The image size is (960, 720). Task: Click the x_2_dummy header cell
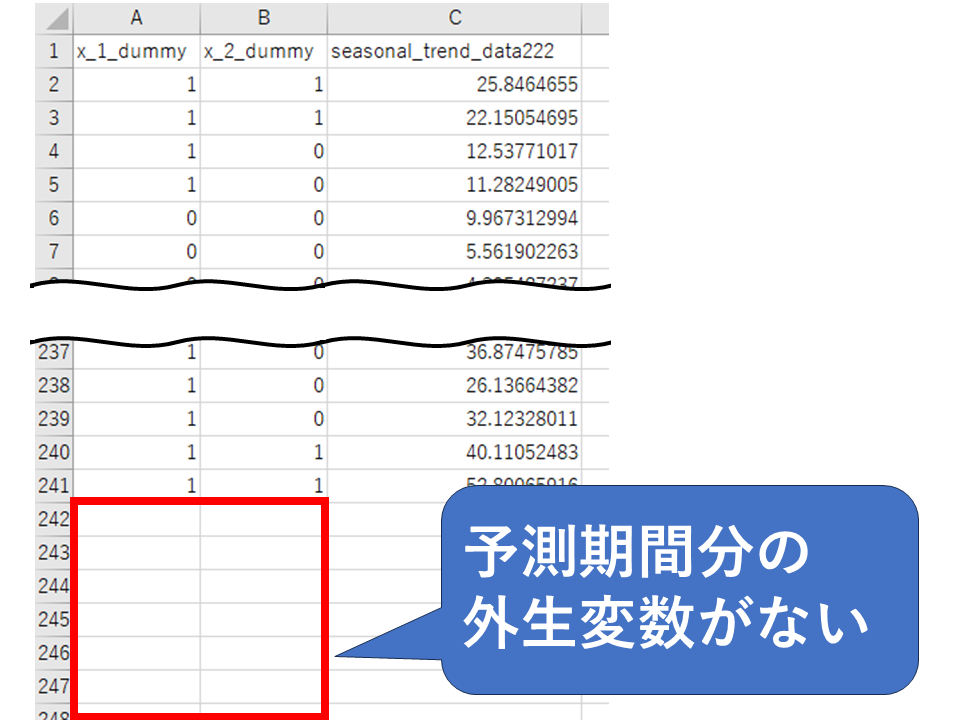coord(263,52)
